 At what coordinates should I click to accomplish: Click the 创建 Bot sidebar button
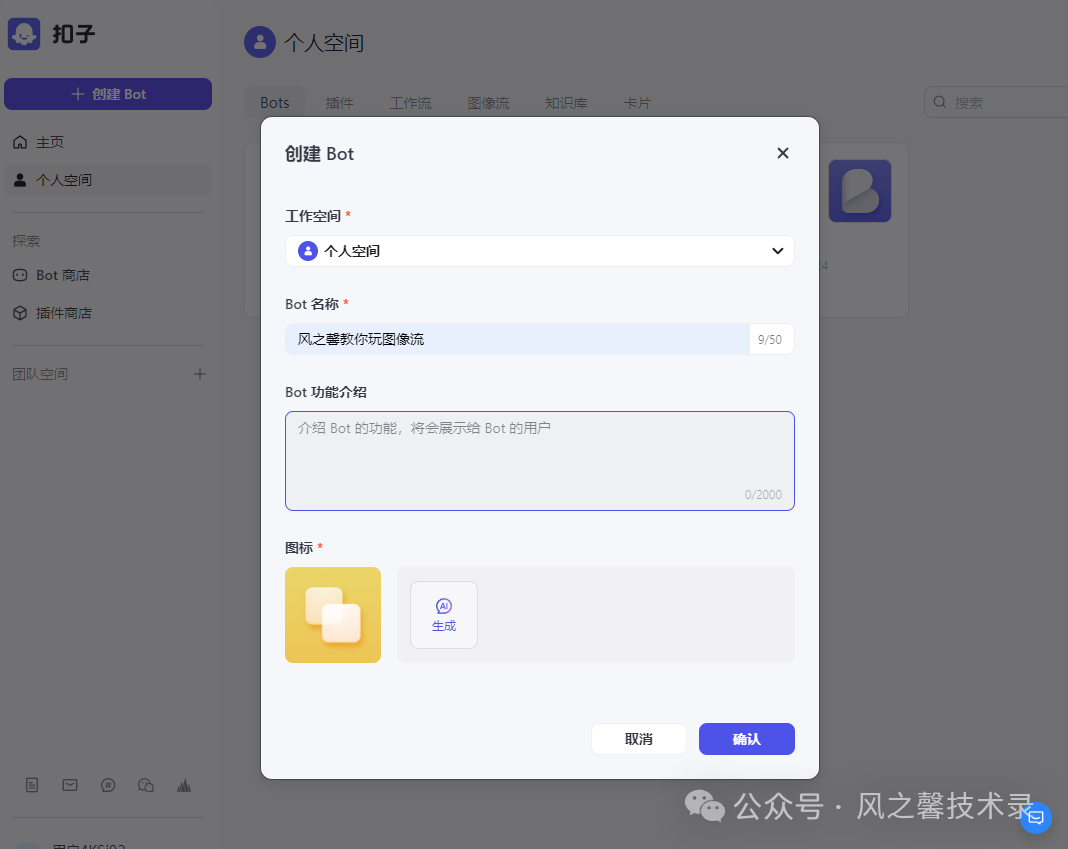click(x=108, y=94)
